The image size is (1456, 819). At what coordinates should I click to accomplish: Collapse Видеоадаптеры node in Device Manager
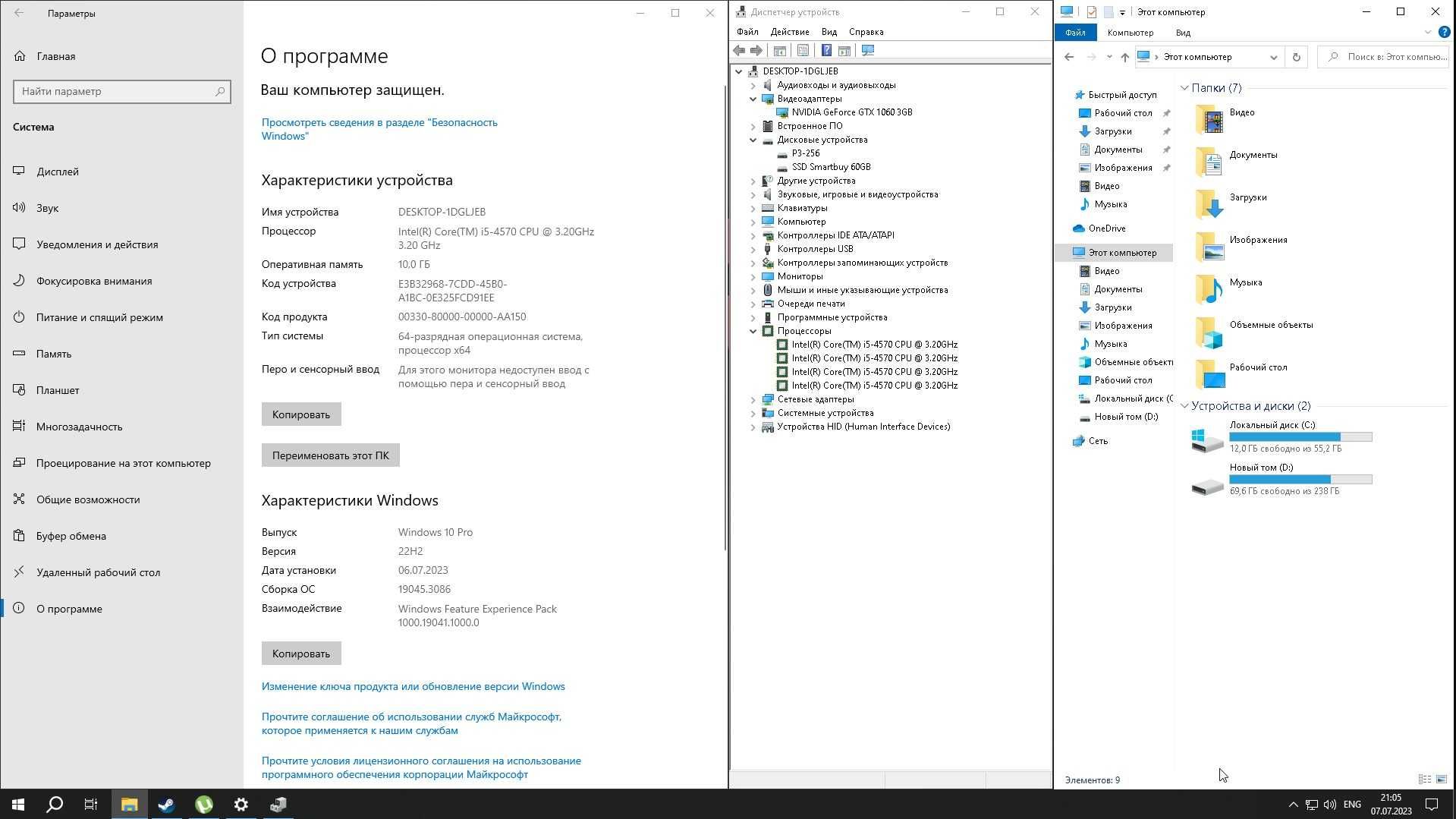(x=753, y=99)
